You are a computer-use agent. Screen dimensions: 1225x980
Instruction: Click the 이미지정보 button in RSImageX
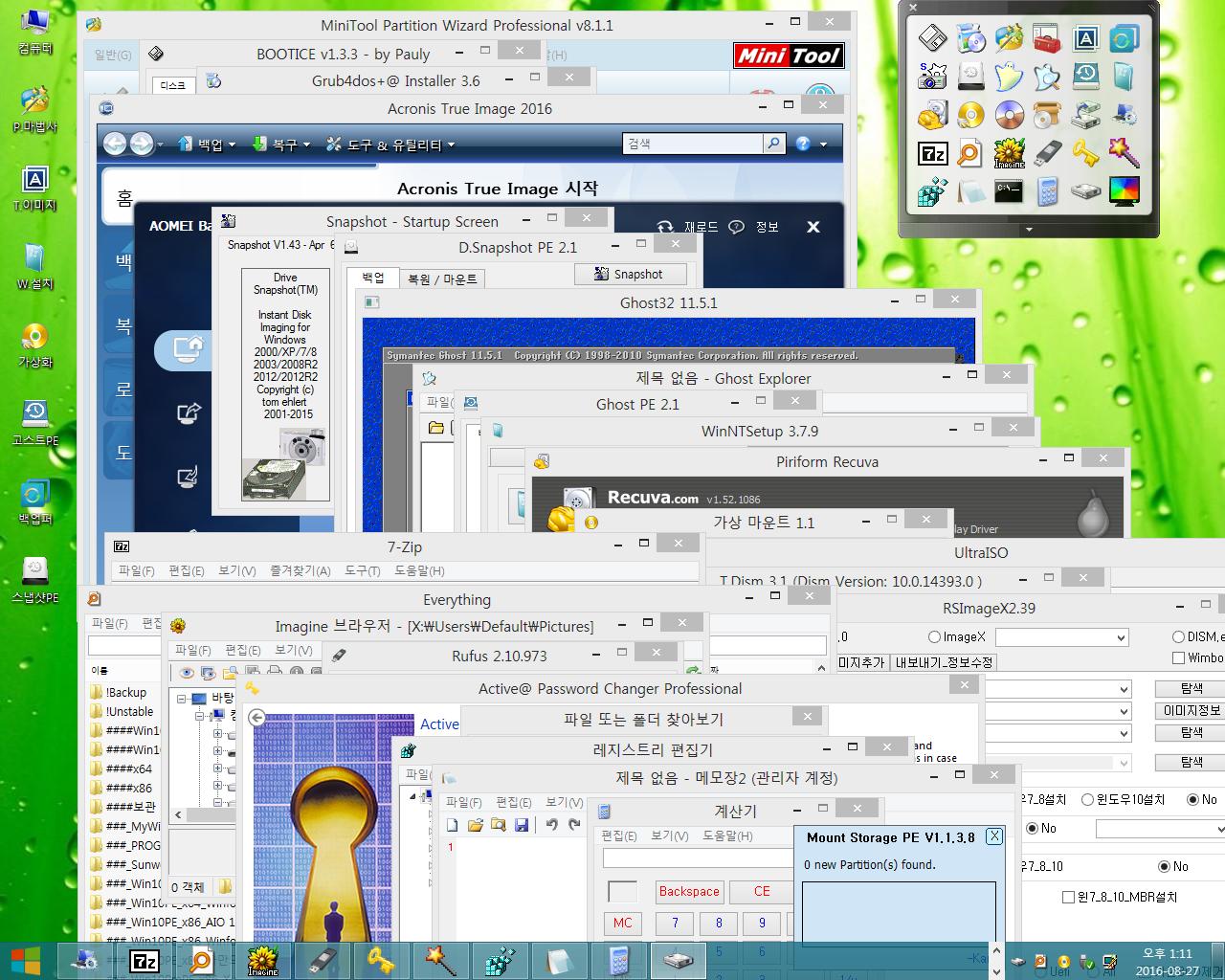coord(1192,711)
